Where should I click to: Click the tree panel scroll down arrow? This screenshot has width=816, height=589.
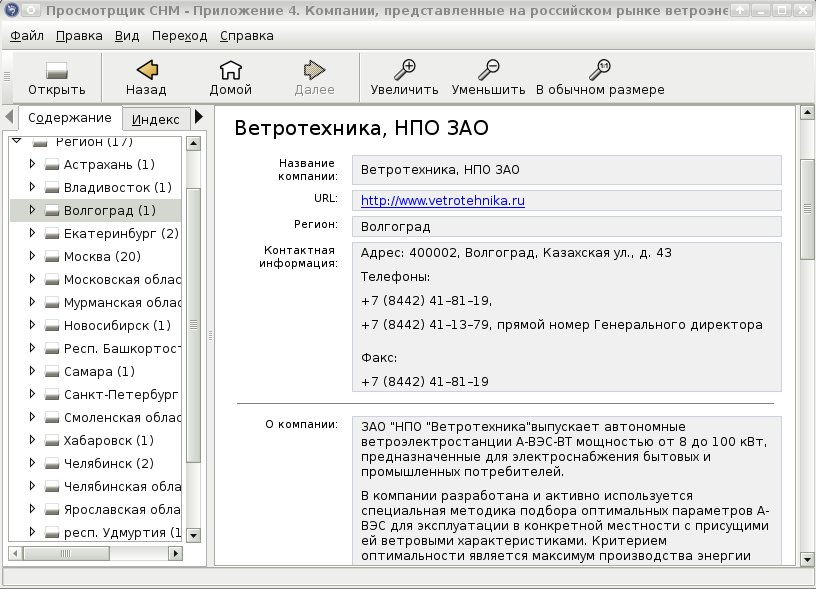[x=193, y=534]
